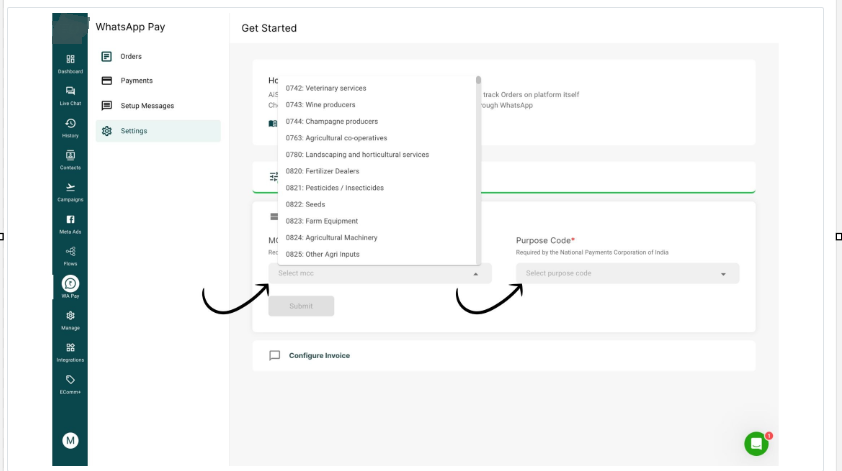Click the Submit button

pos(301,306)
